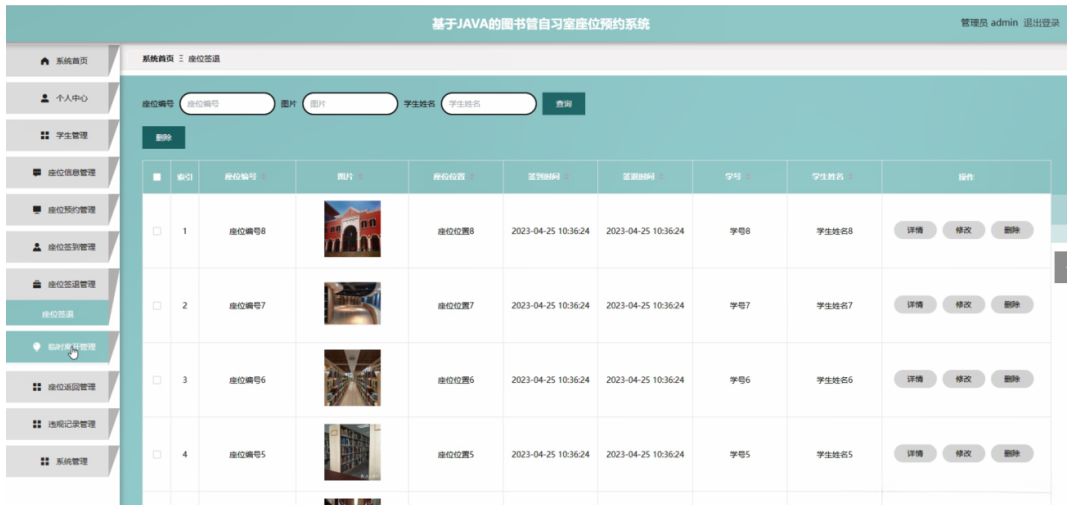Sort table using 签到时间 column arrows
The height and width of the screenshot is (505, 1070).
pos(567,177)
